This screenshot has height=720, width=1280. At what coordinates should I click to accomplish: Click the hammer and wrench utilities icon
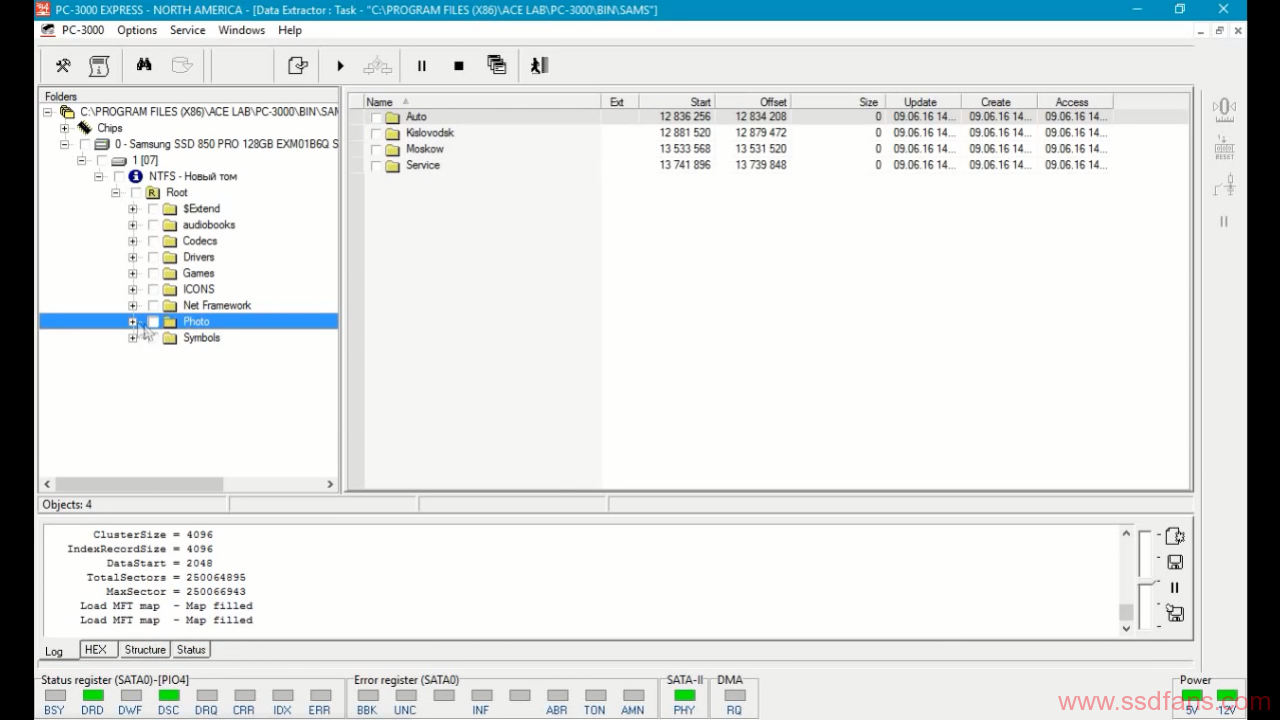coord(63,66)
